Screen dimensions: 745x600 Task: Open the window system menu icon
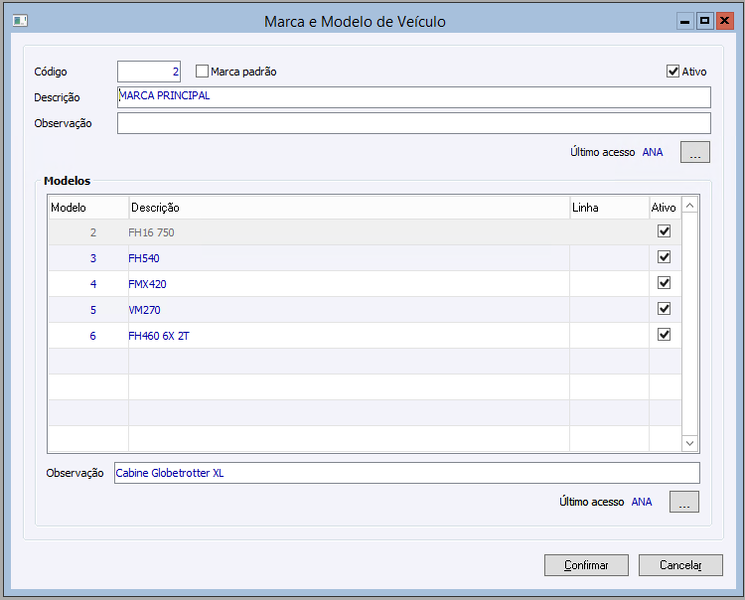[x=20, y=21]
